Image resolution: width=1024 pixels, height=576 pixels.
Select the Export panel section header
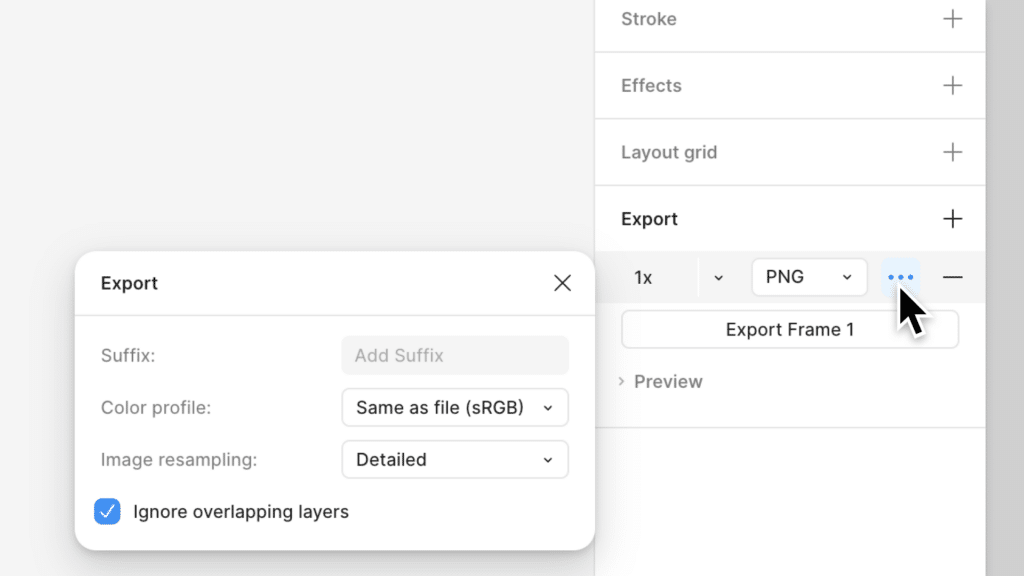pyautogui.click(x=649, y=218)
